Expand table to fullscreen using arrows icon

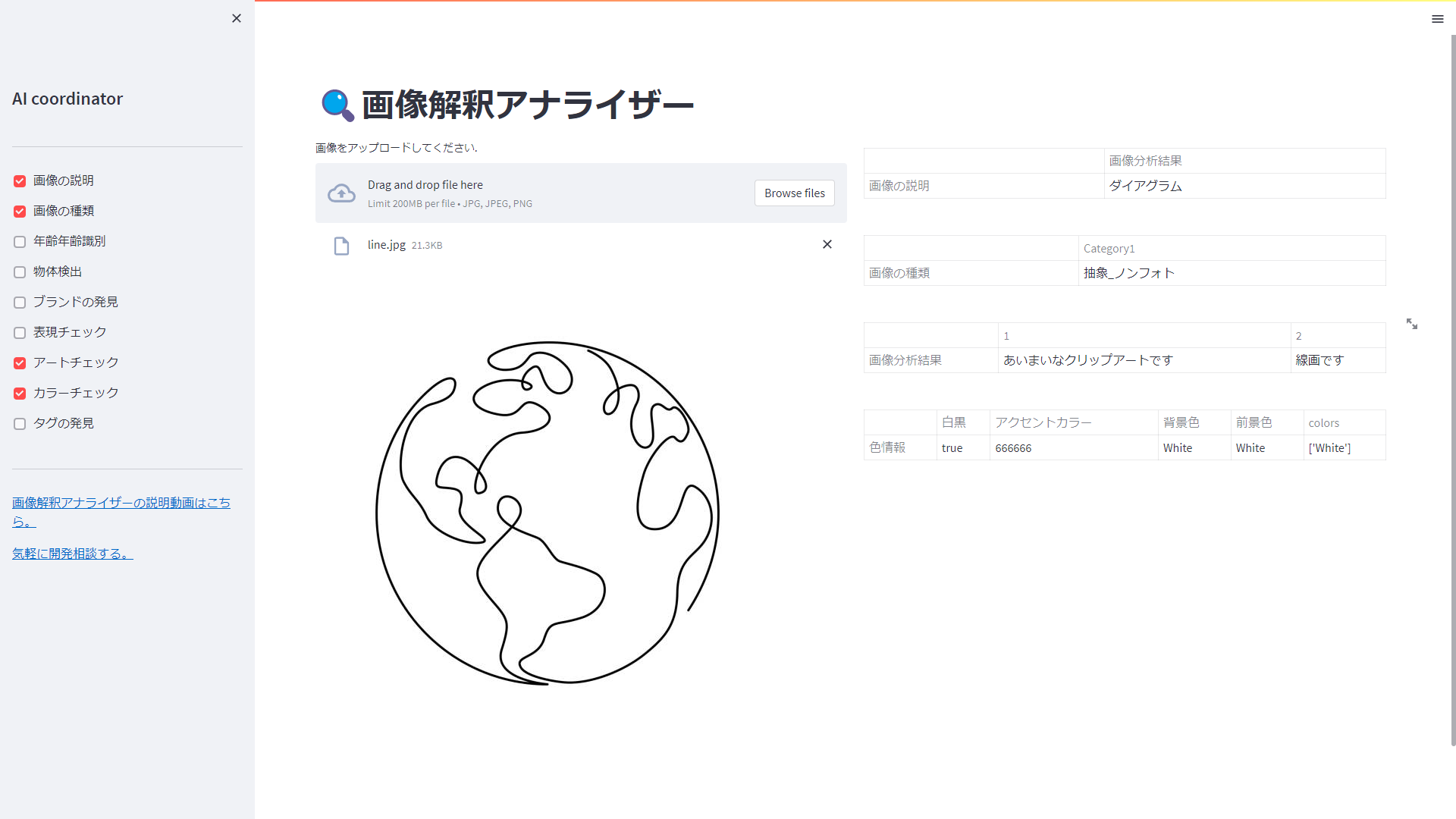(x=1411, y=324)
